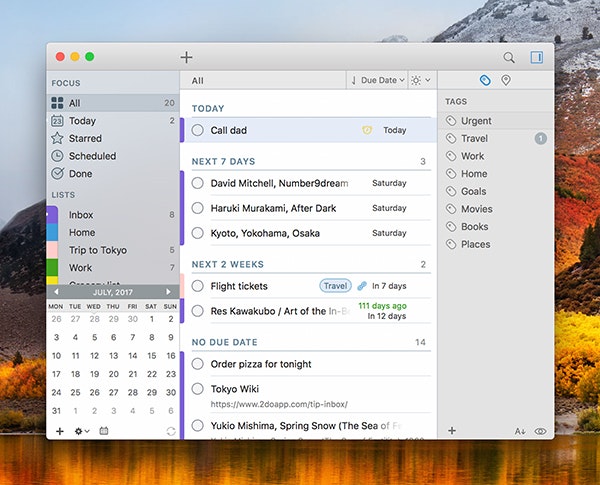Click the green Work color tab

click(x=52, y=268)
